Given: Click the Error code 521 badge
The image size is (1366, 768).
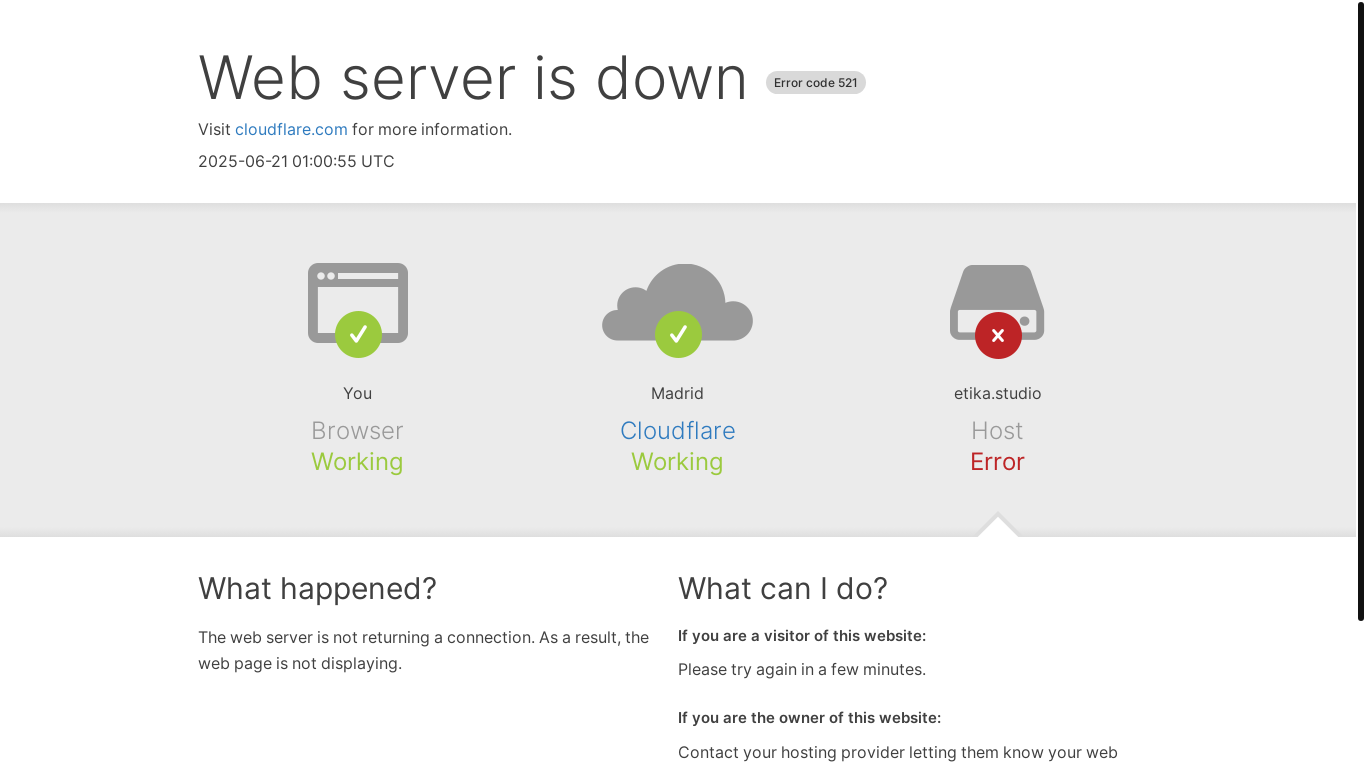Looking at the screenshot, I should [816, 83].
